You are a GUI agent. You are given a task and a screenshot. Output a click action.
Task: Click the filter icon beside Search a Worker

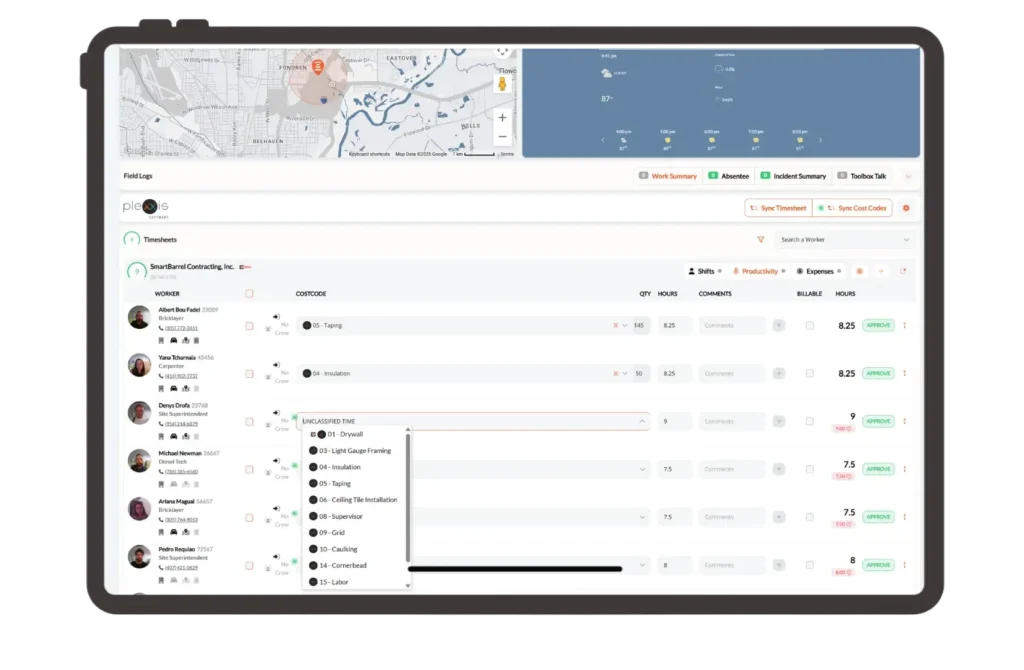(x=761, y=239)
